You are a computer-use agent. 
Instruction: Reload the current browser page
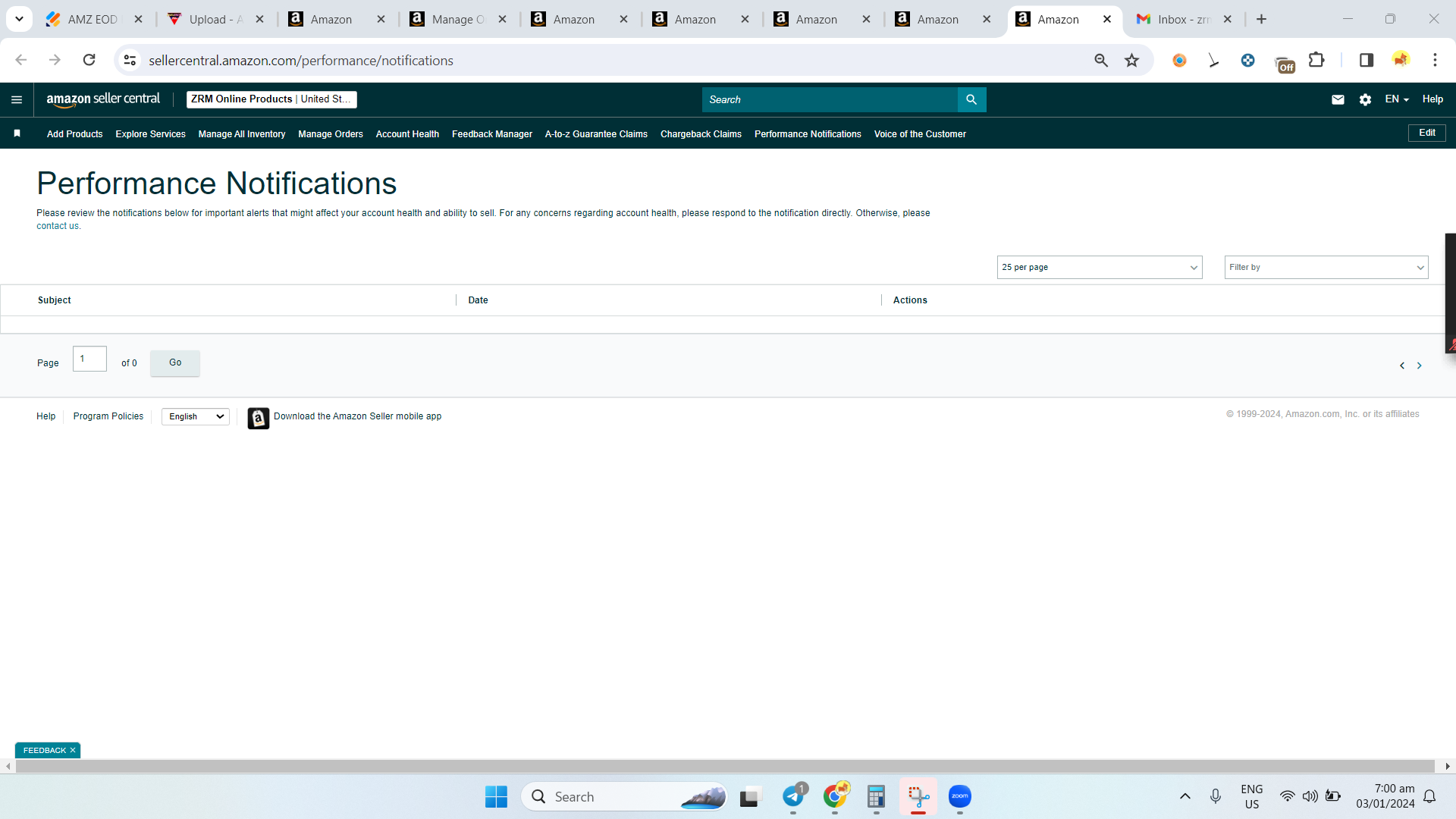(x=89, y=60)
